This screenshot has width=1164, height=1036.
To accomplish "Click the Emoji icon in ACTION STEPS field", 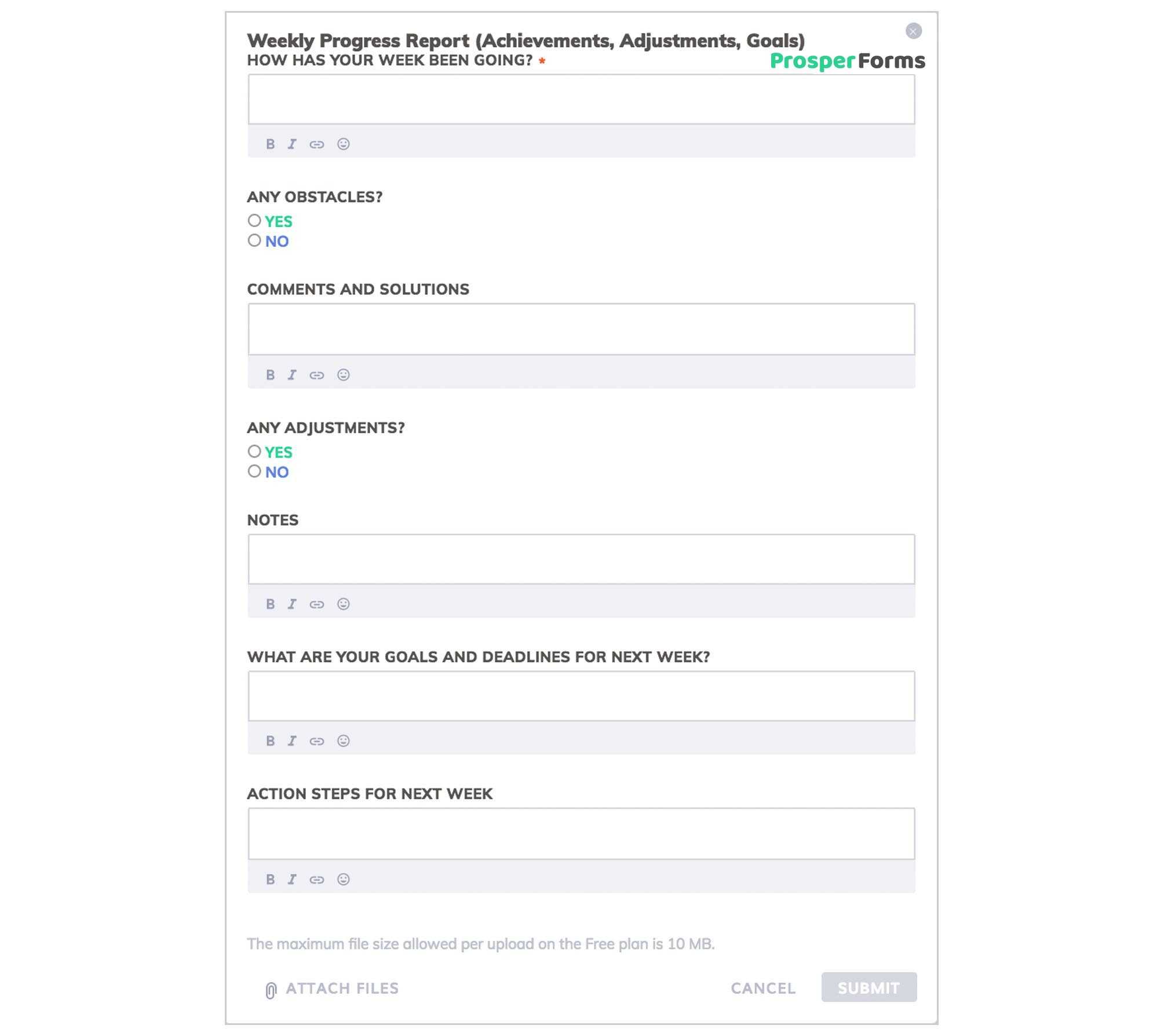I will [x=342, y=878].
